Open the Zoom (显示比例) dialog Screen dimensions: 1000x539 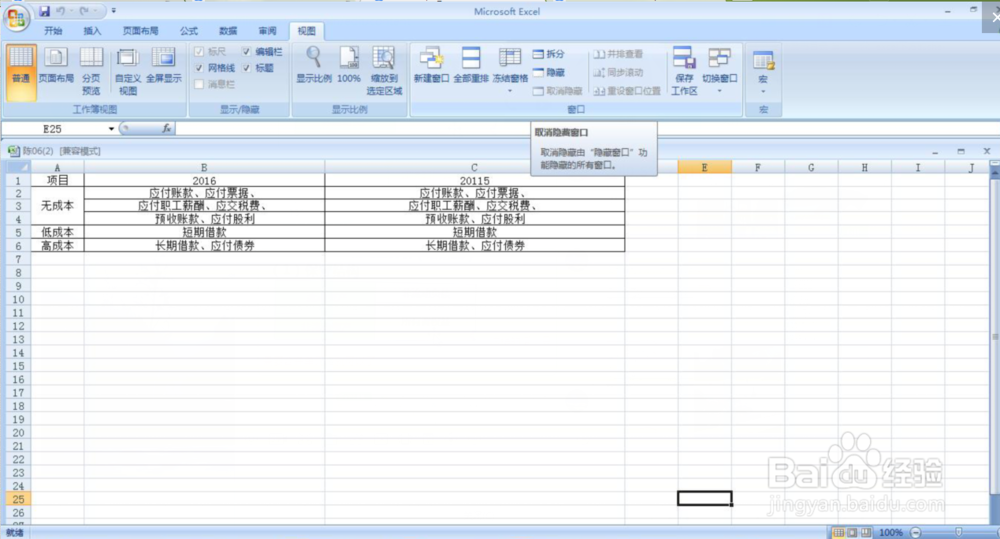[x=314, y=65]
